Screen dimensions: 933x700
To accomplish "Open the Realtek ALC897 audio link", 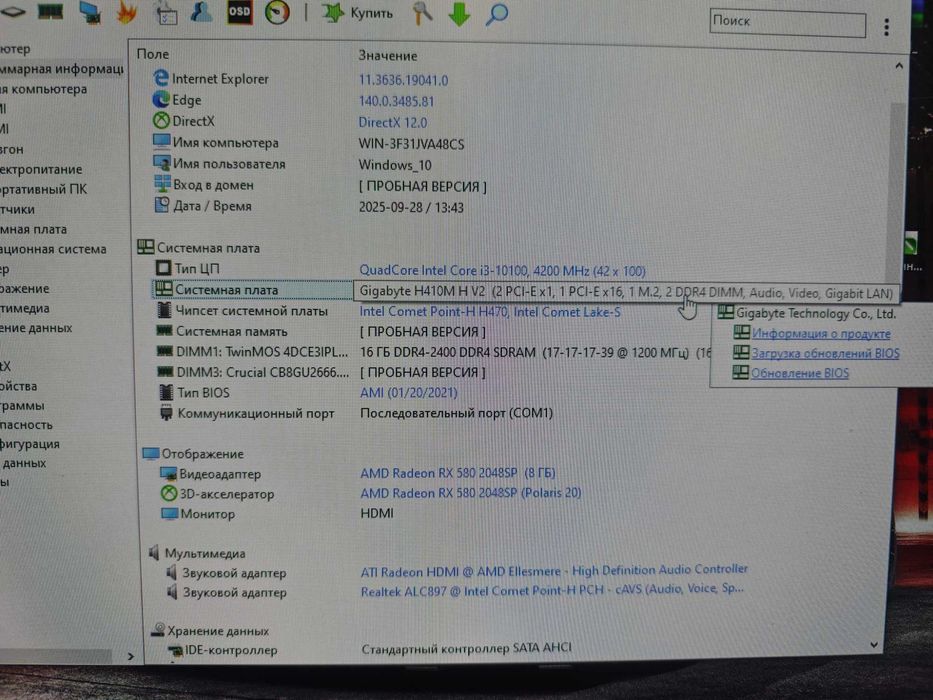I will point(552,590).
